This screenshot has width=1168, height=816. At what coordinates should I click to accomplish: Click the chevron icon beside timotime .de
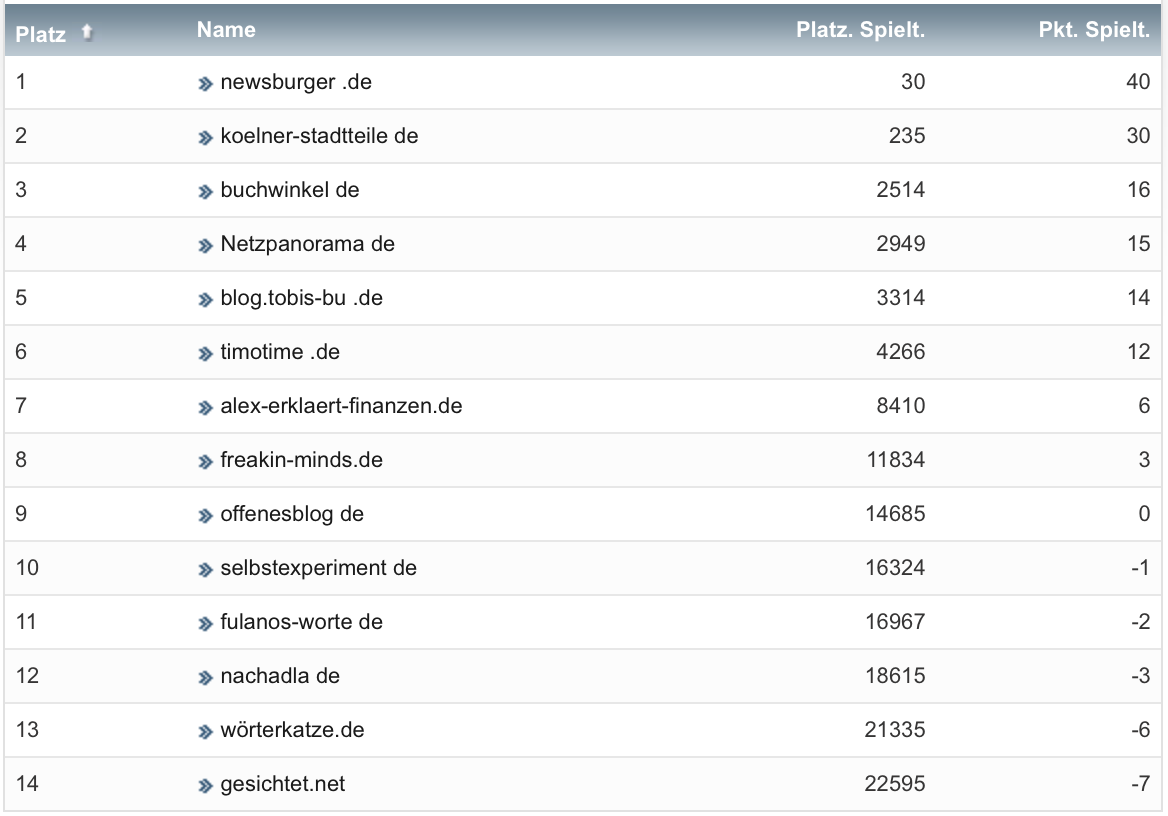(x=206, y=354)
